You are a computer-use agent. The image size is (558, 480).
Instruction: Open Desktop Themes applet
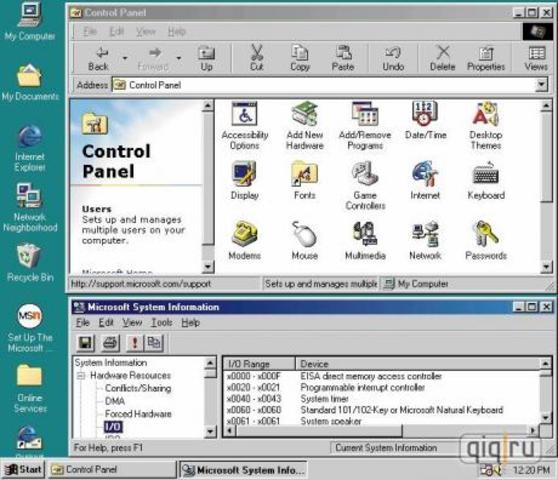coord(486,126)
